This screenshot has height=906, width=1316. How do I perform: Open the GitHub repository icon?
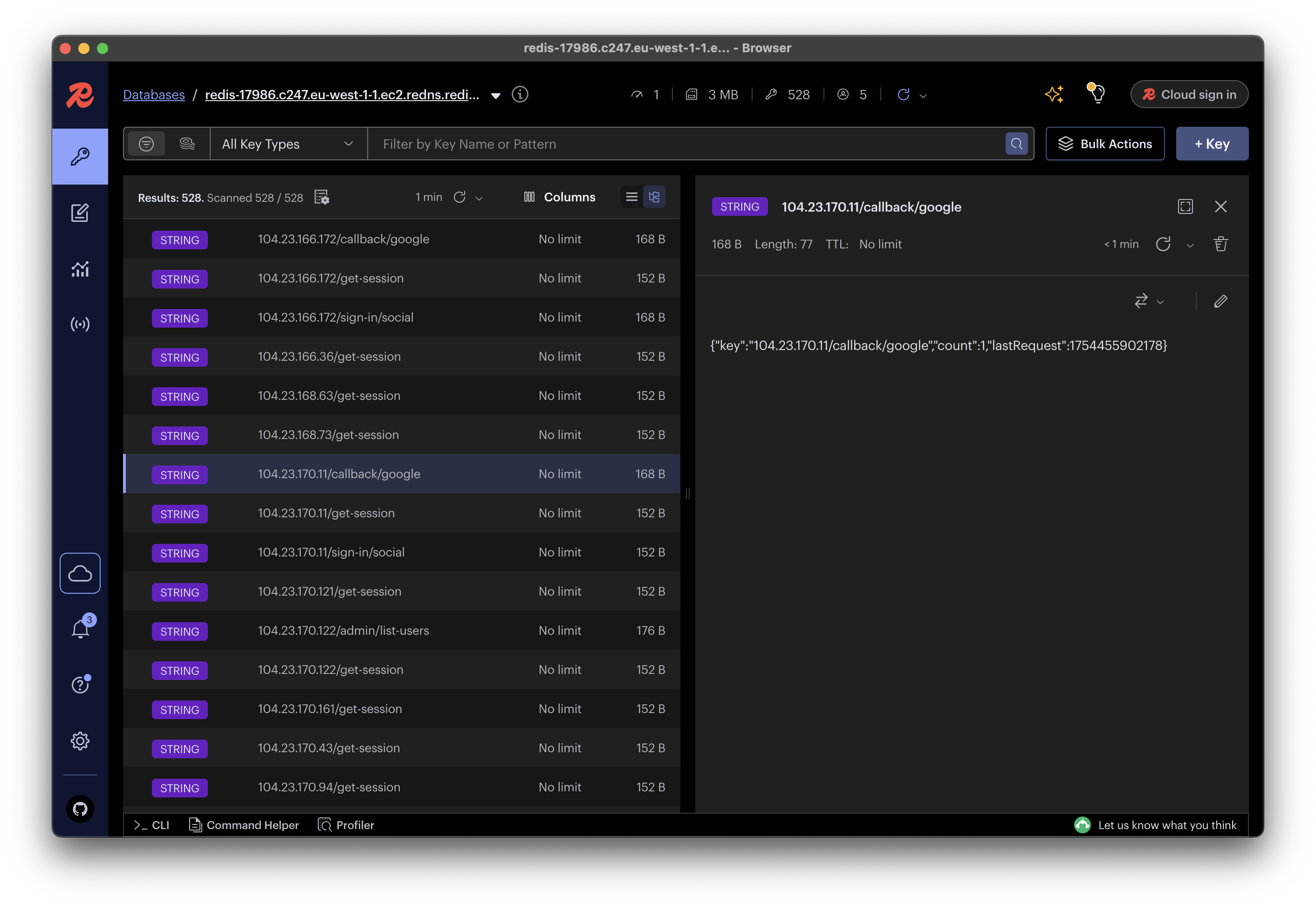pos(80,809)
